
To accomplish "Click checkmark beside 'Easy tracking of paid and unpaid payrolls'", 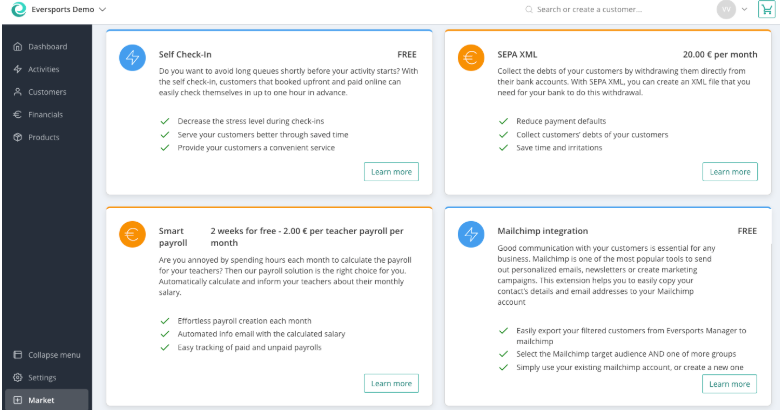I will (x=165, y=347).
